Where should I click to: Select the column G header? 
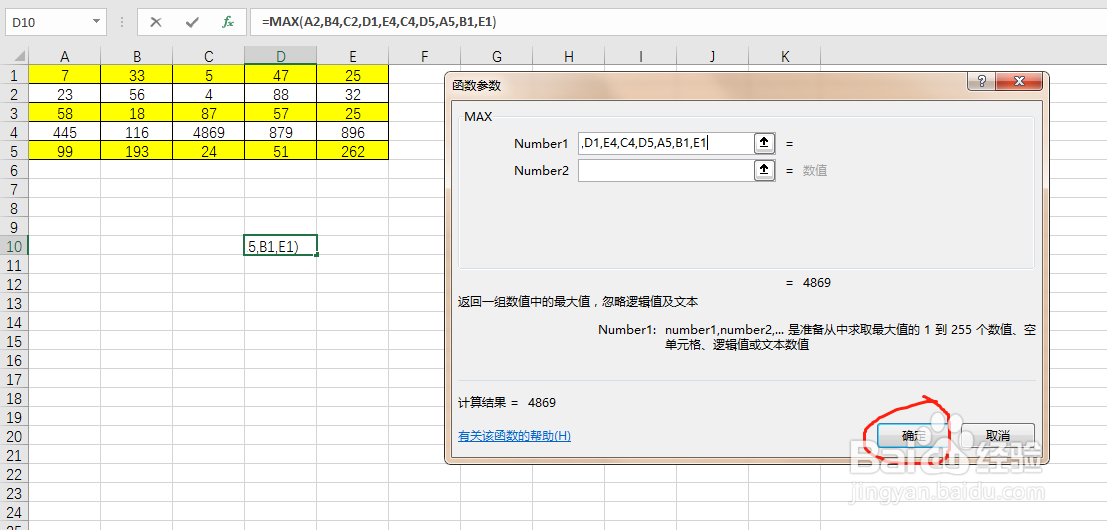tap(497, 56)
